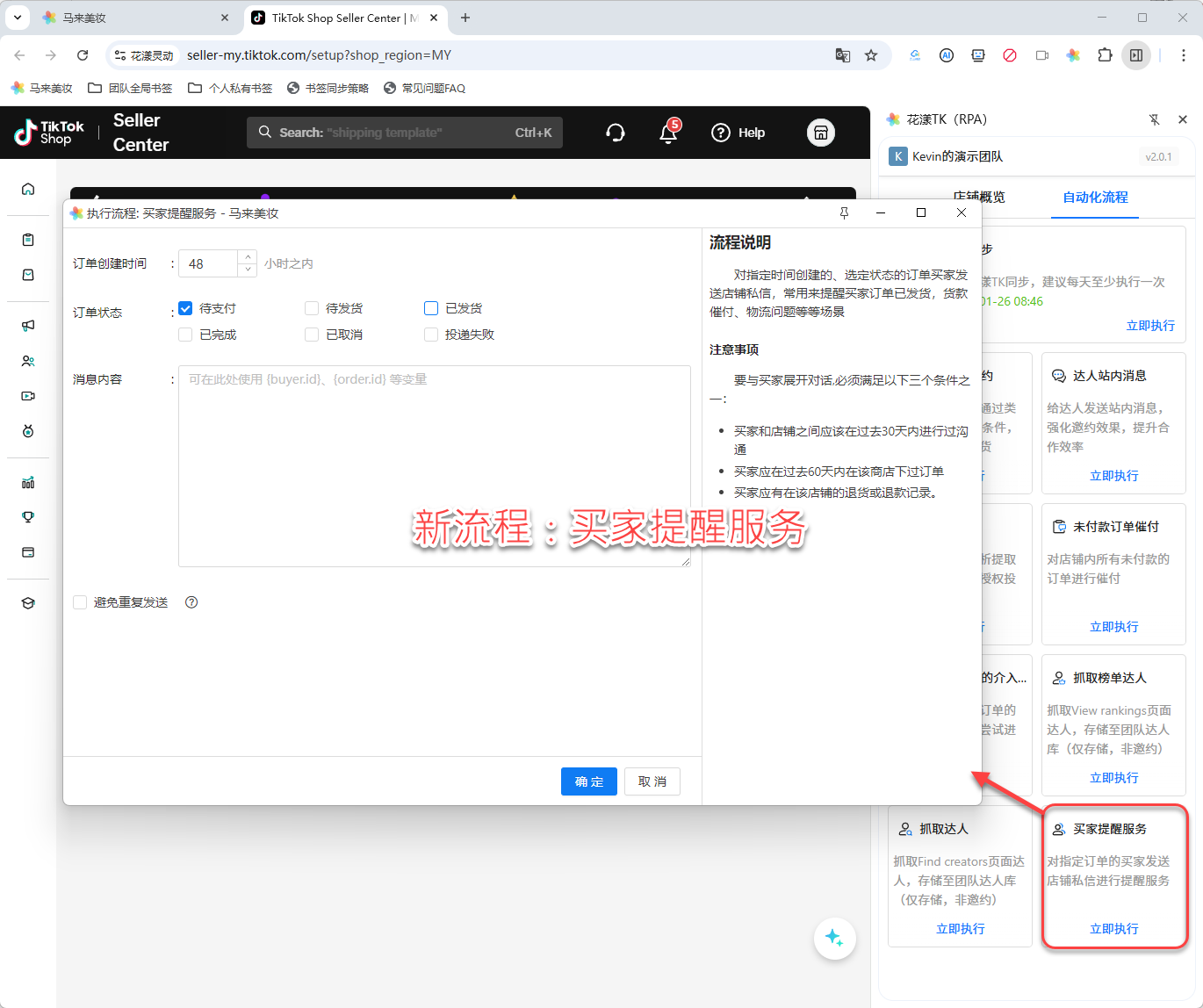
Task: Tick the 避免重复发送 checkbox
Action: tap(80, 602)
